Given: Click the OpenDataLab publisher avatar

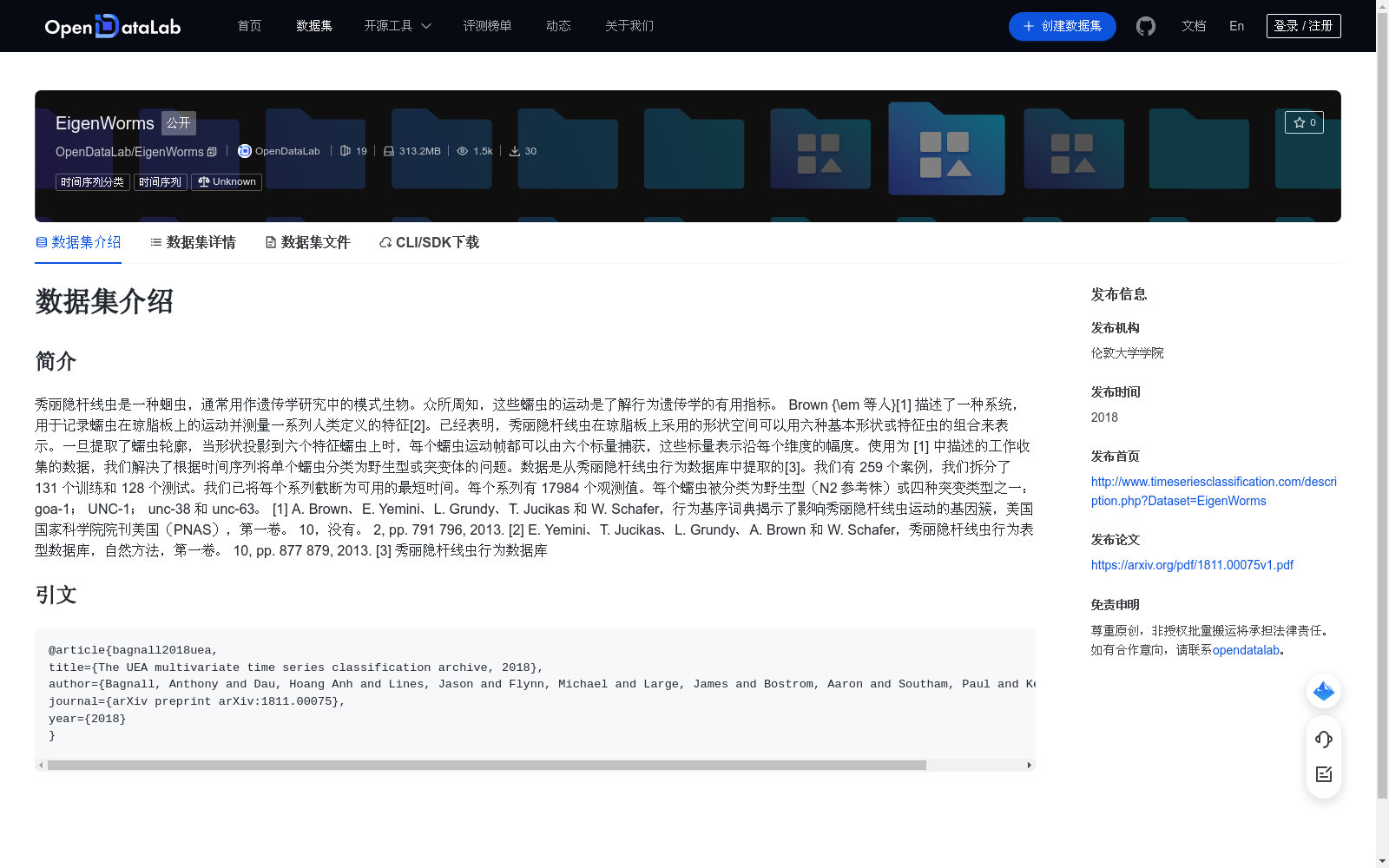Looking at the screenshot, I should point(245,151).
